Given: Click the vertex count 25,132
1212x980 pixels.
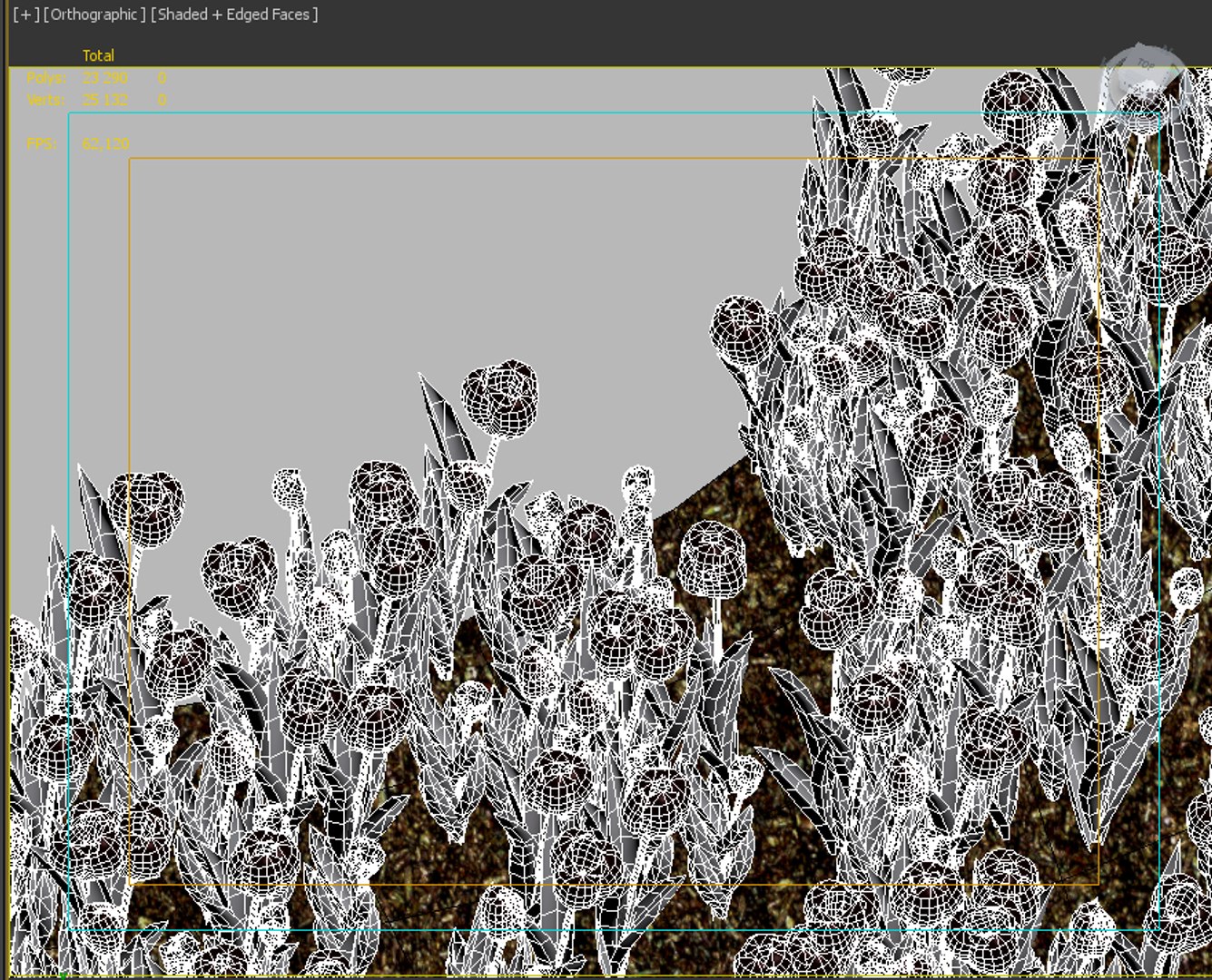Looking at the screenshot, I should (105, 100).
